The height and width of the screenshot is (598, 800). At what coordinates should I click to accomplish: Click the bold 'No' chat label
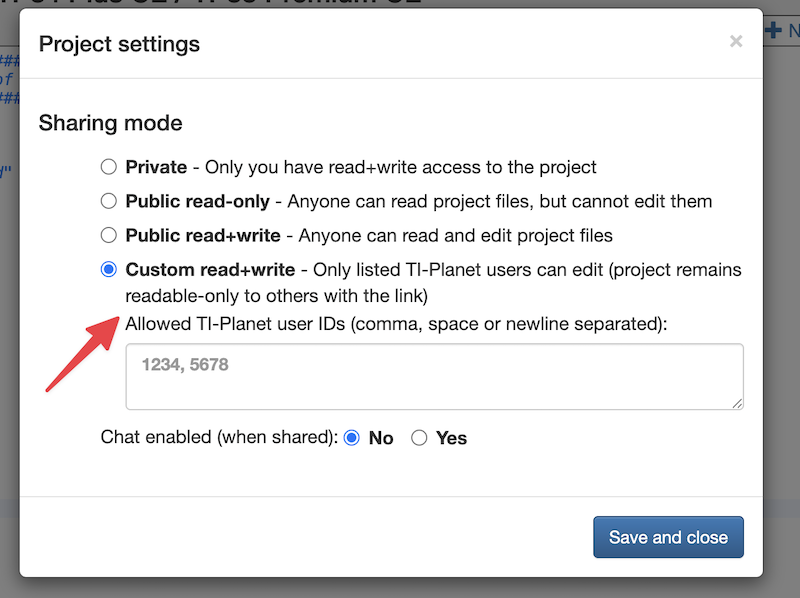[x=381, y=438]
